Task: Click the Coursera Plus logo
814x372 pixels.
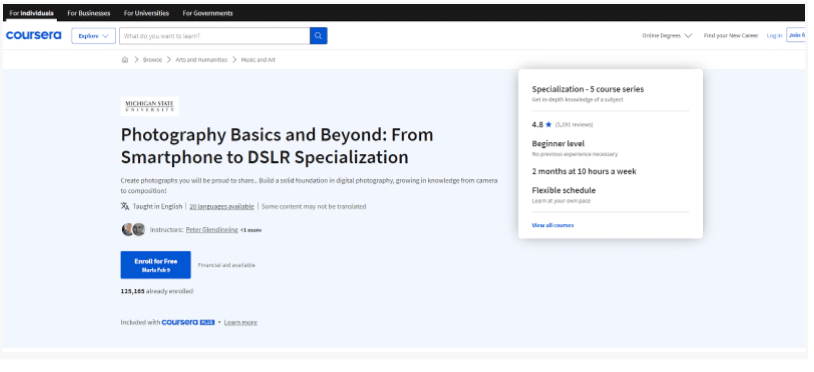Action: [x=188, y=322]
